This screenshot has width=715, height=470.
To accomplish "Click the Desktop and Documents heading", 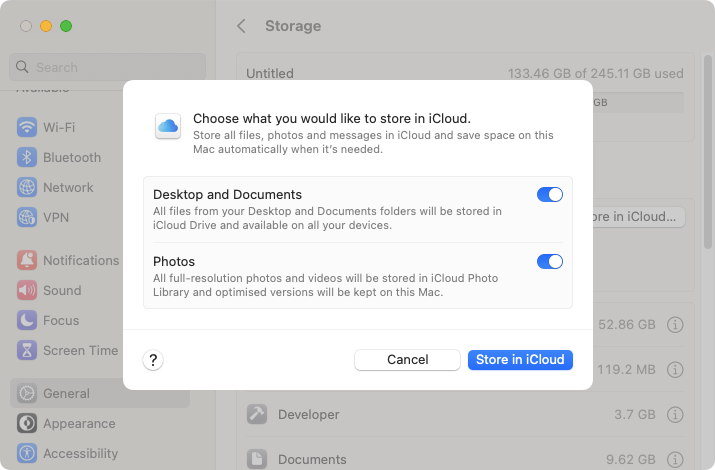I will tap(227, 195).
